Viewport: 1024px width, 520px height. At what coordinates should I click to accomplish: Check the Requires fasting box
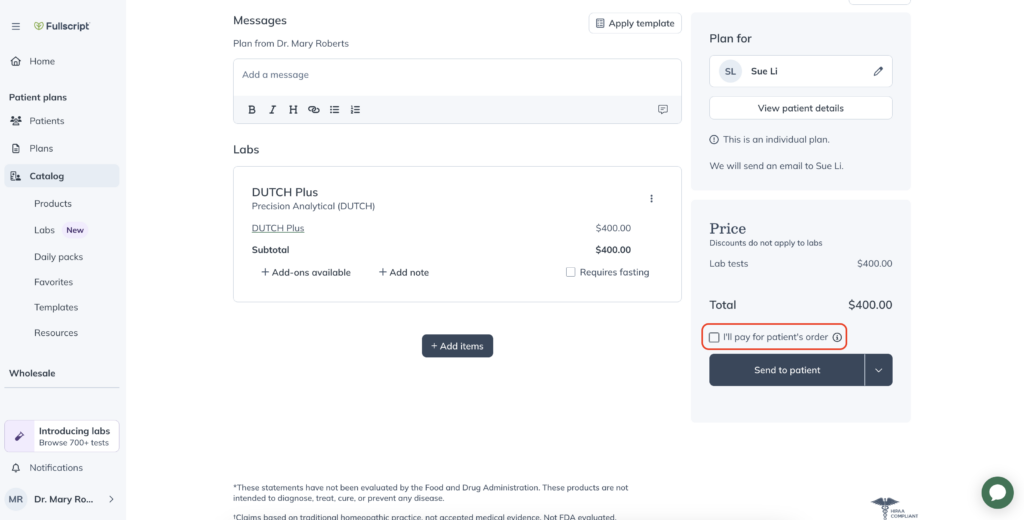pyautogui.click(x=571, y=272)
